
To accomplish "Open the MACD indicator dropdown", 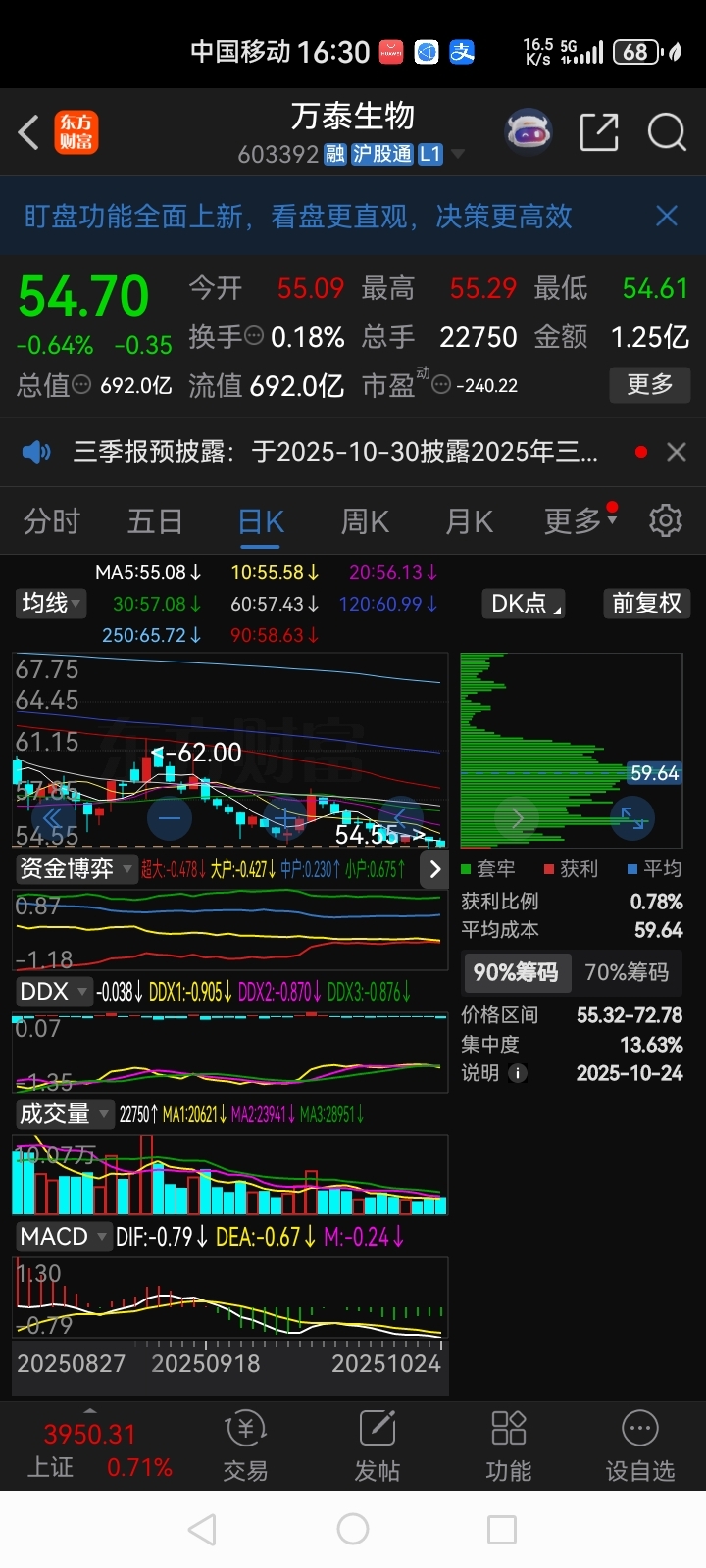I will 63,1237.
